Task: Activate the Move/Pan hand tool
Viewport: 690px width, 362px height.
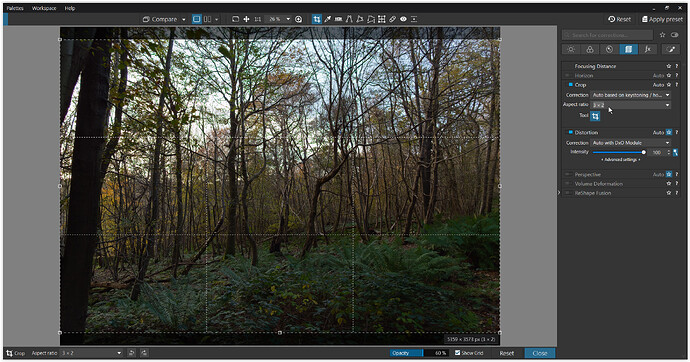Action: point(246,19)
